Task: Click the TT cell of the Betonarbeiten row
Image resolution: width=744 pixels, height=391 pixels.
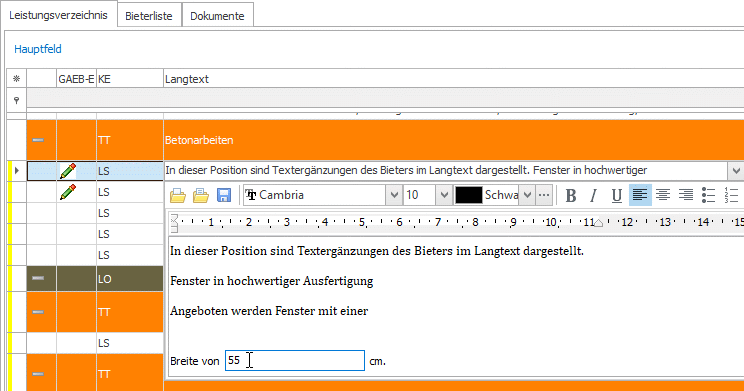Action: tap(130, 140)
